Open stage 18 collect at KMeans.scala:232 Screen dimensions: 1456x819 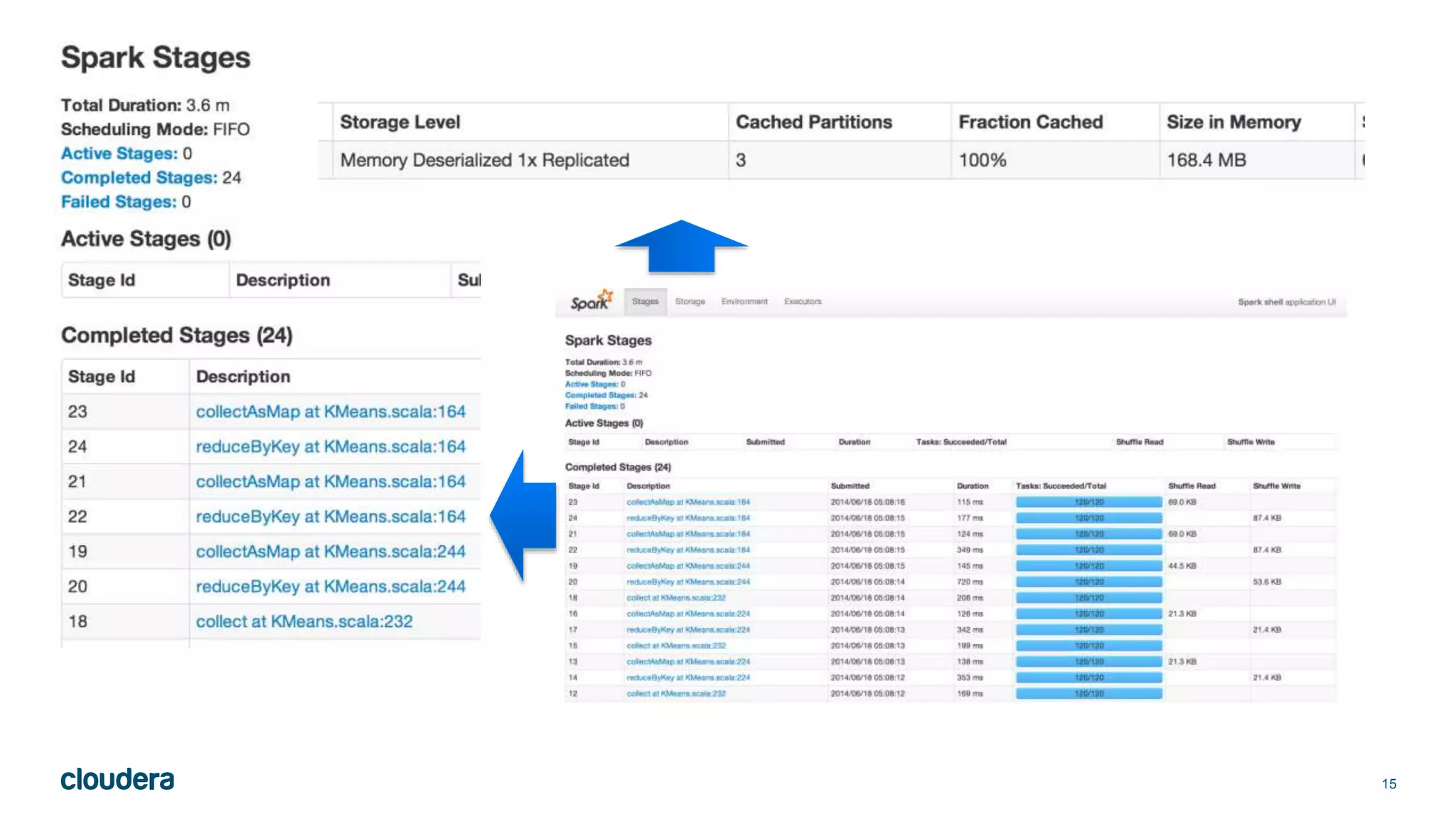click(x=304, y=621)
